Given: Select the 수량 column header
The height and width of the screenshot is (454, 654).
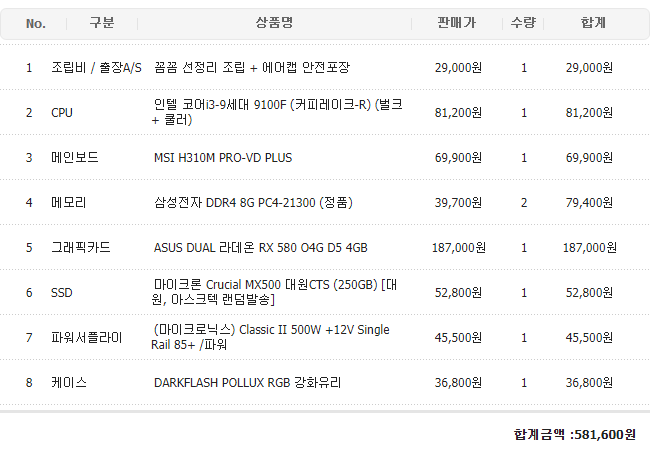Looking at the screenshot, I should coord(523,23).
